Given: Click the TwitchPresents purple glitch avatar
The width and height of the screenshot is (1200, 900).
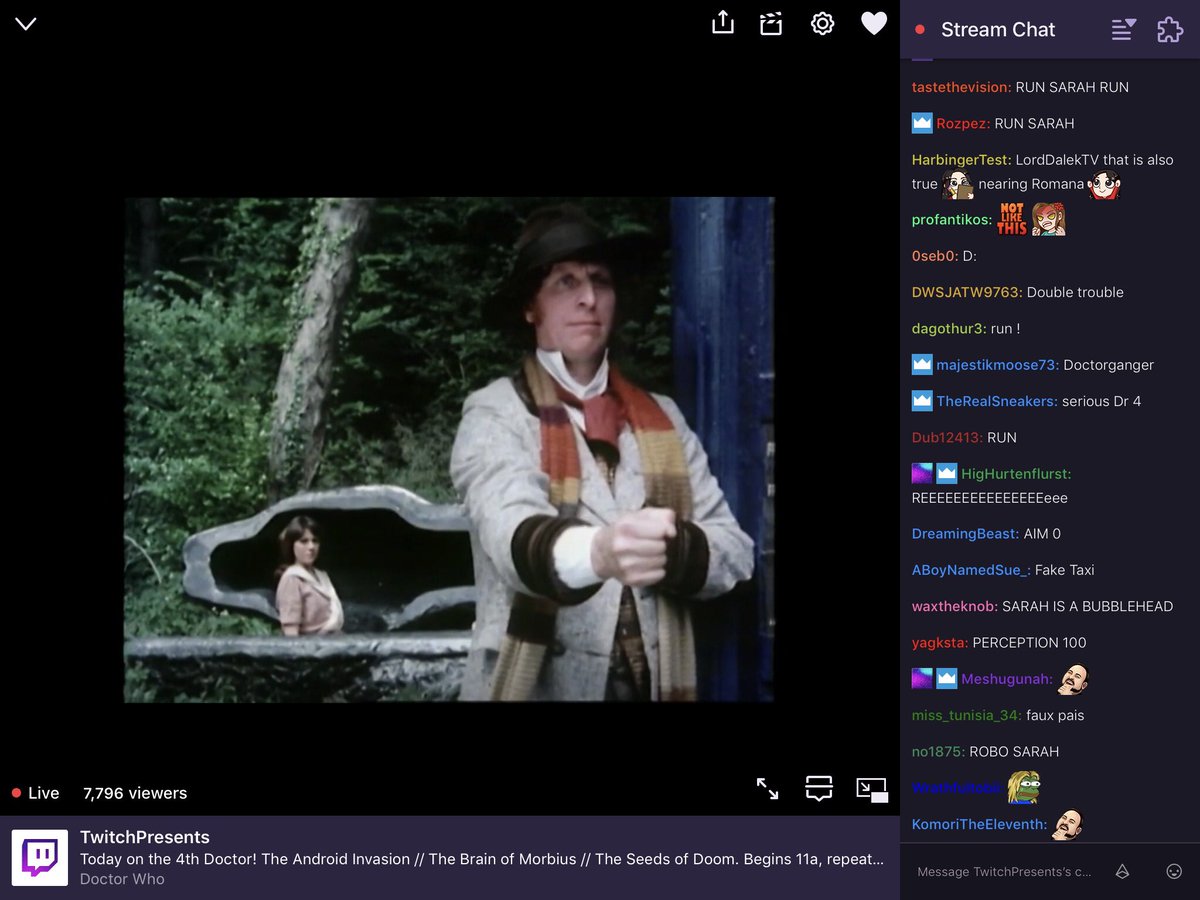Looking at the screenshot, I should pyautogui.click(x=40, y=856).
